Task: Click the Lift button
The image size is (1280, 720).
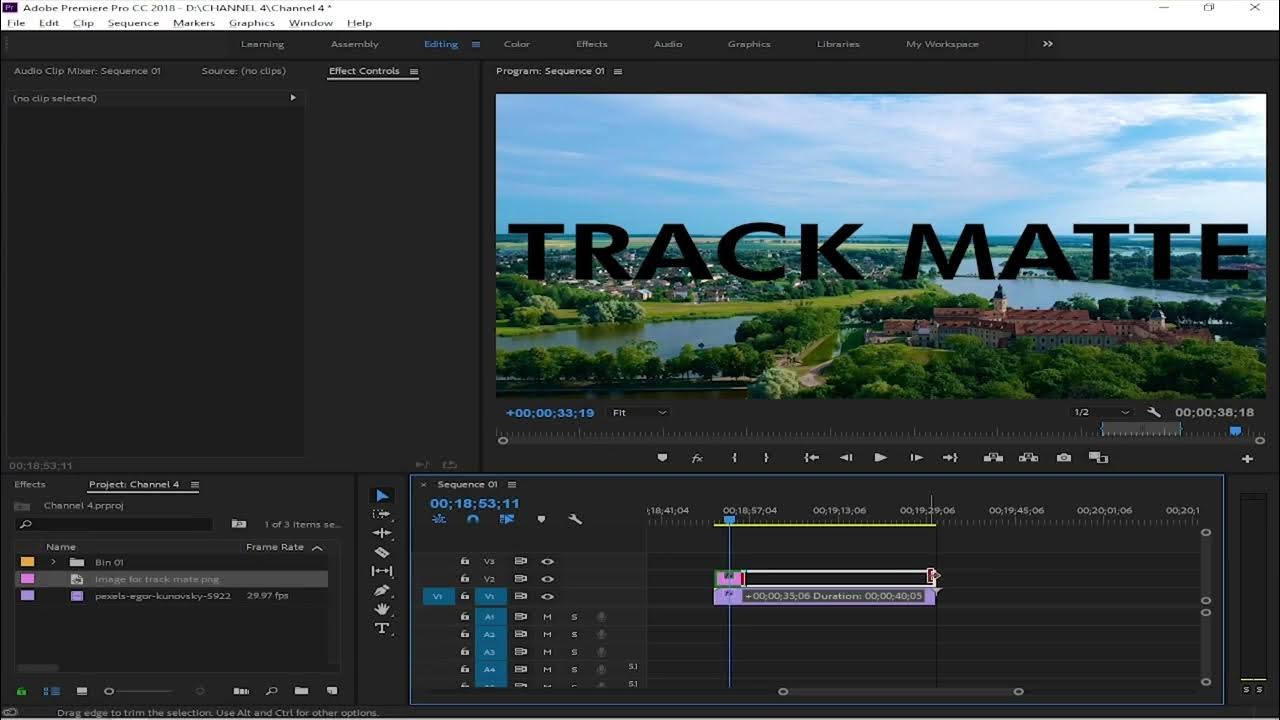Action: 993,457
